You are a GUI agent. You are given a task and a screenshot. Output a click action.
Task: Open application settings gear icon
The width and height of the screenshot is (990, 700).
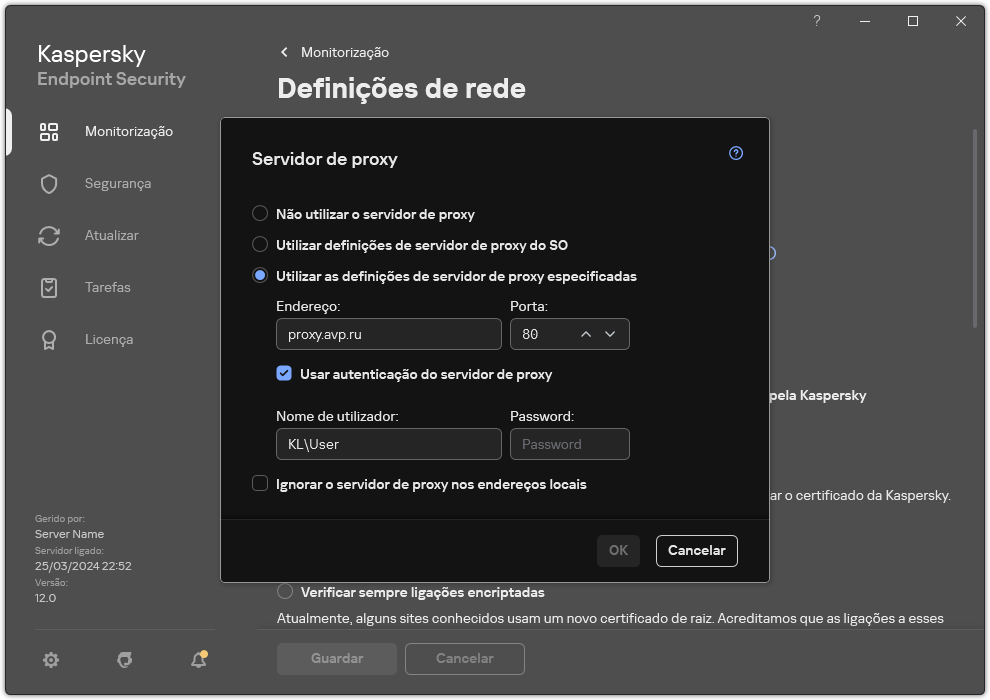(50, 660)
